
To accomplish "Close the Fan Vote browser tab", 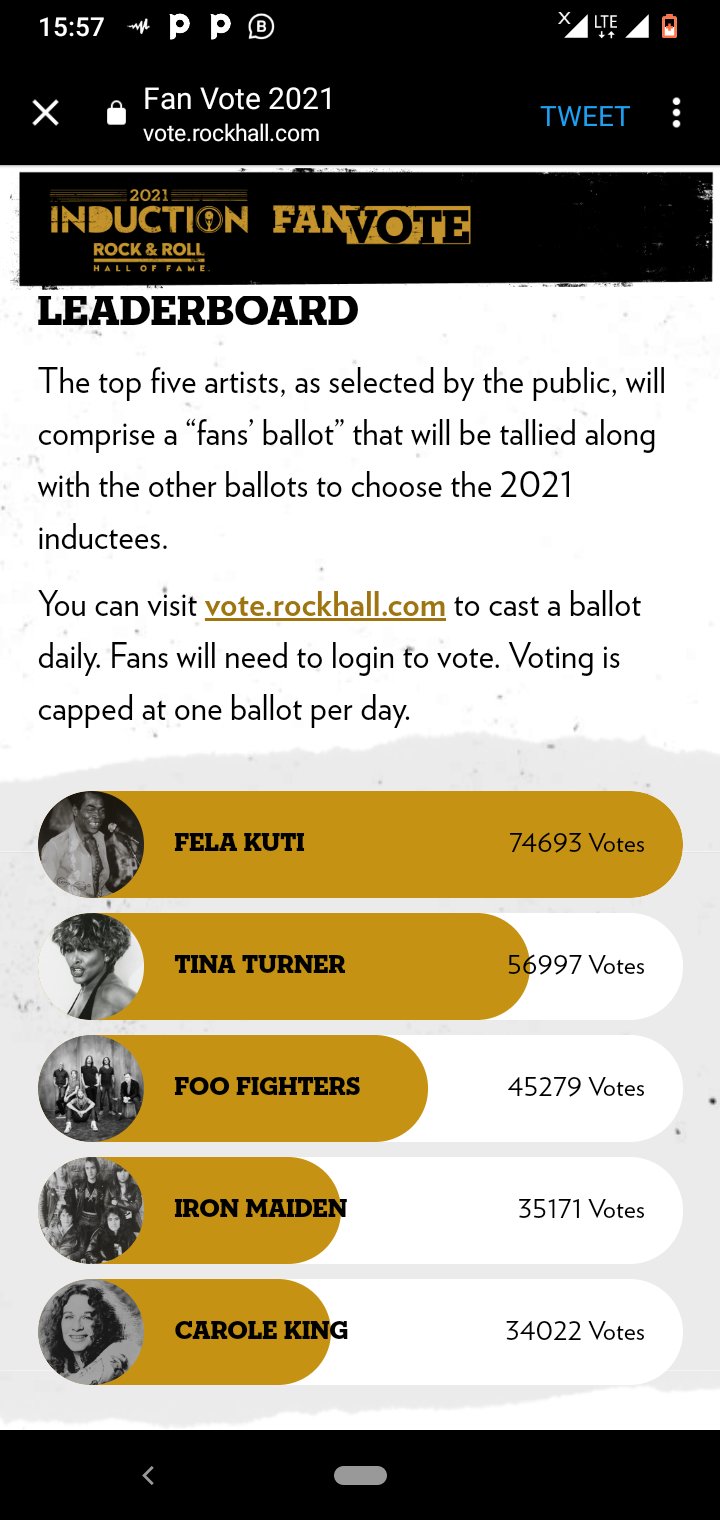I will point(46,114).
